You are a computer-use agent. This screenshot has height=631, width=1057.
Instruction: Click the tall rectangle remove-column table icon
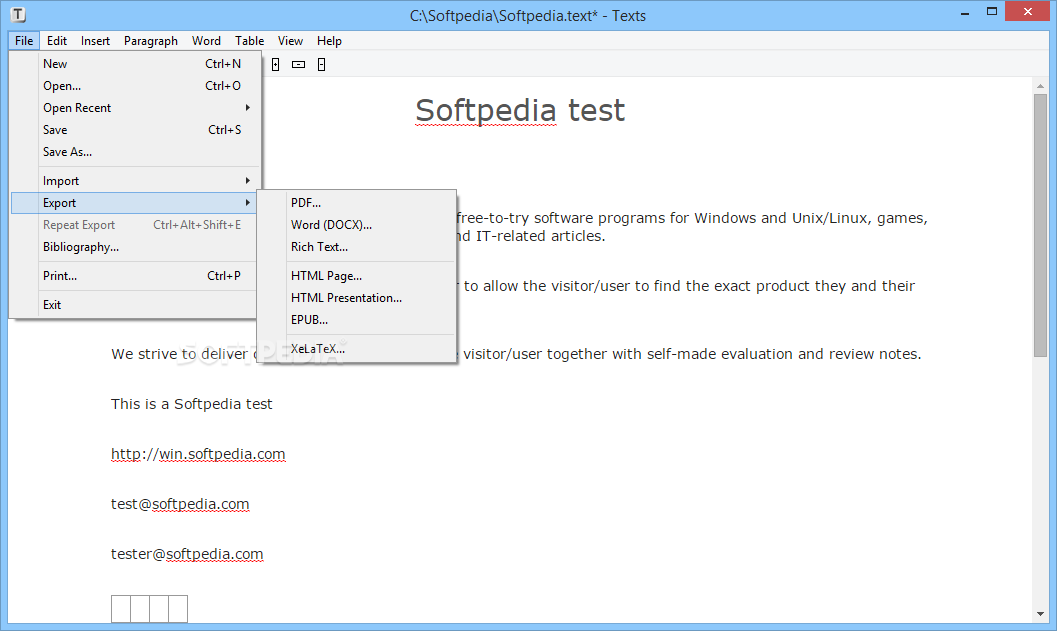[322, 65]
